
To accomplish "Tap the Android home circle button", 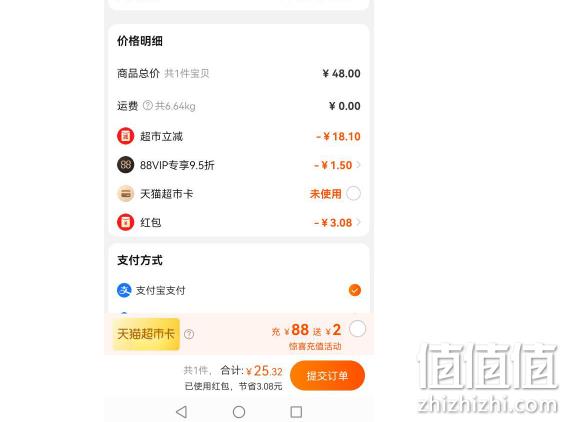I will pyautogui.click(x=239, y=412).
